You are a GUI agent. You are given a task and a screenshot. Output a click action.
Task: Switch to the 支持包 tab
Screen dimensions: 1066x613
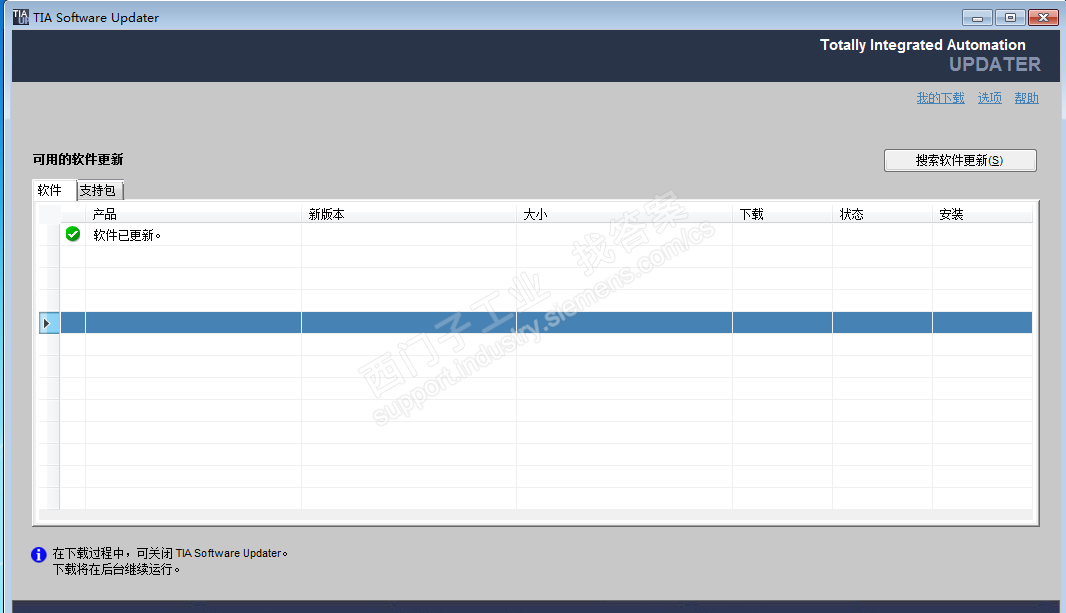[x=99, y=190]
